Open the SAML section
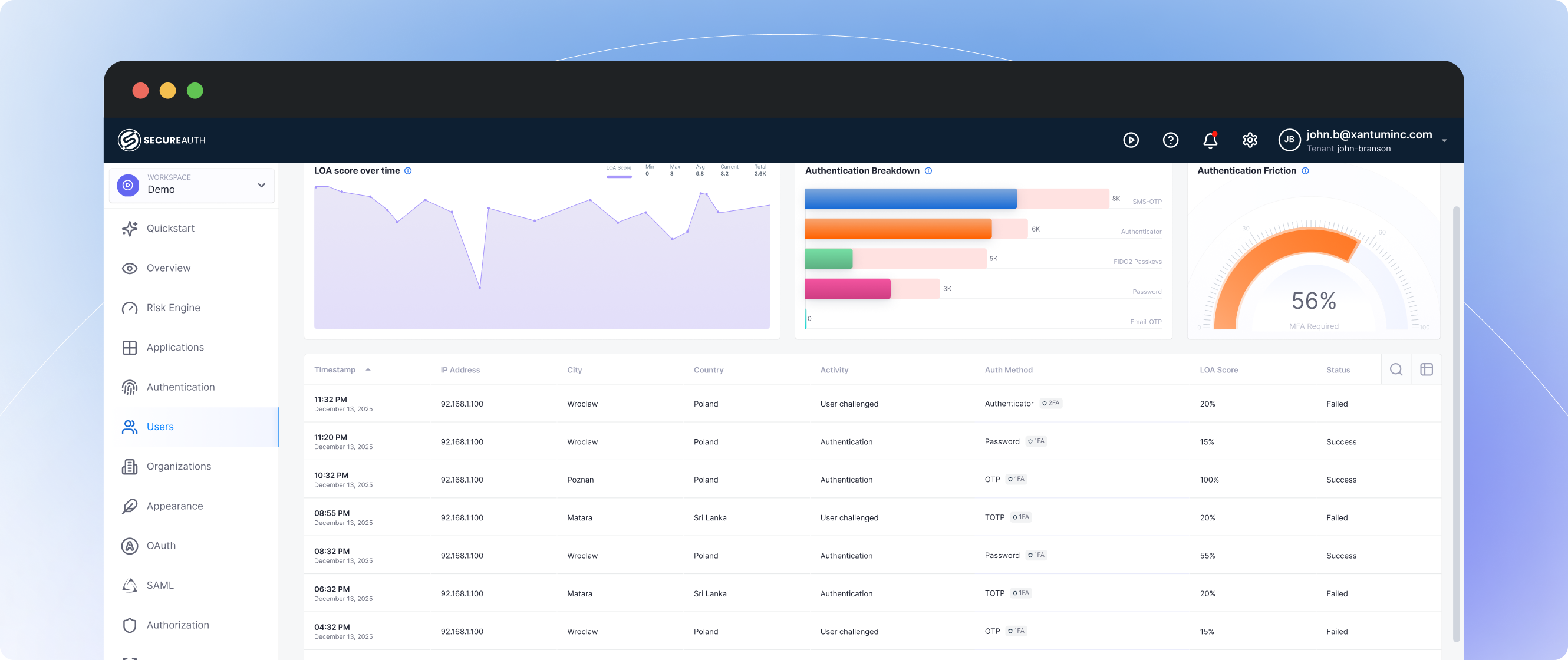The width and height of the screenshot is (1568, 660). click(160, 585)
